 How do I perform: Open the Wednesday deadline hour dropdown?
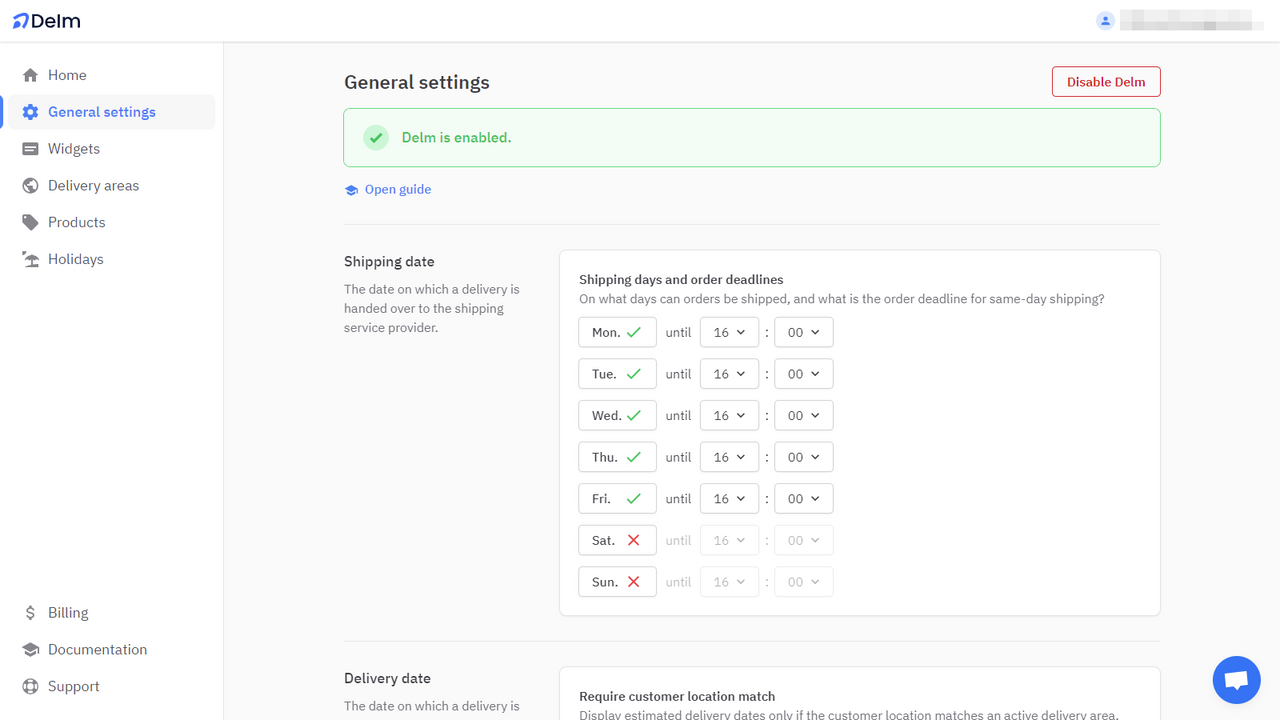[x=729, y=415]
